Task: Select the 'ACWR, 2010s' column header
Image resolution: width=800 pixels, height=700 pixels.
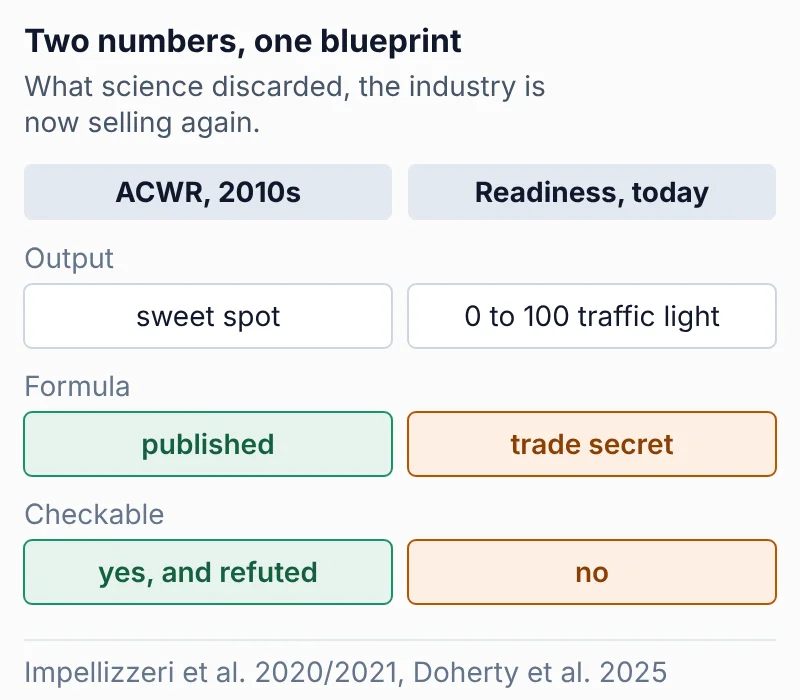Action: point(208,192)
